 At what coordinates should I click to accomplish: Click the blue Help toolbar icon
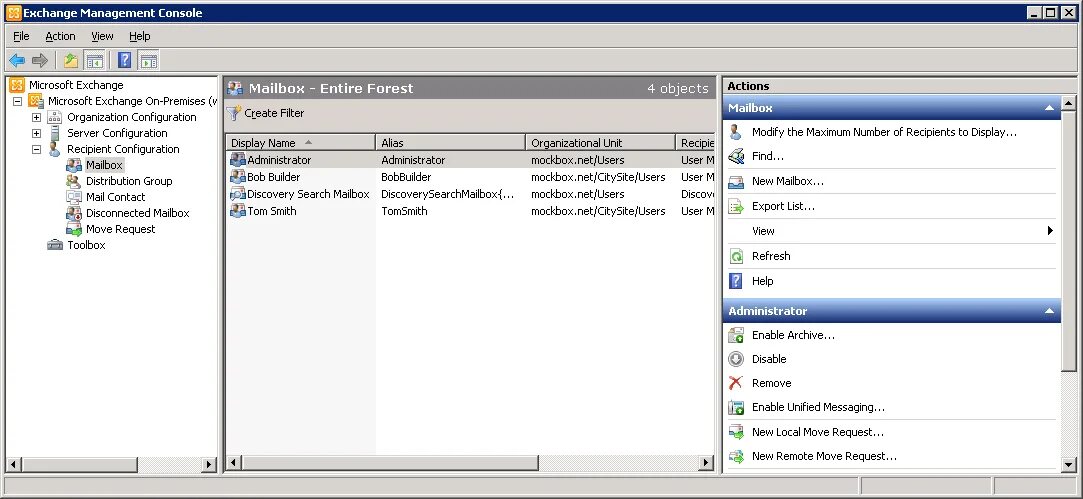coord(124,61)
